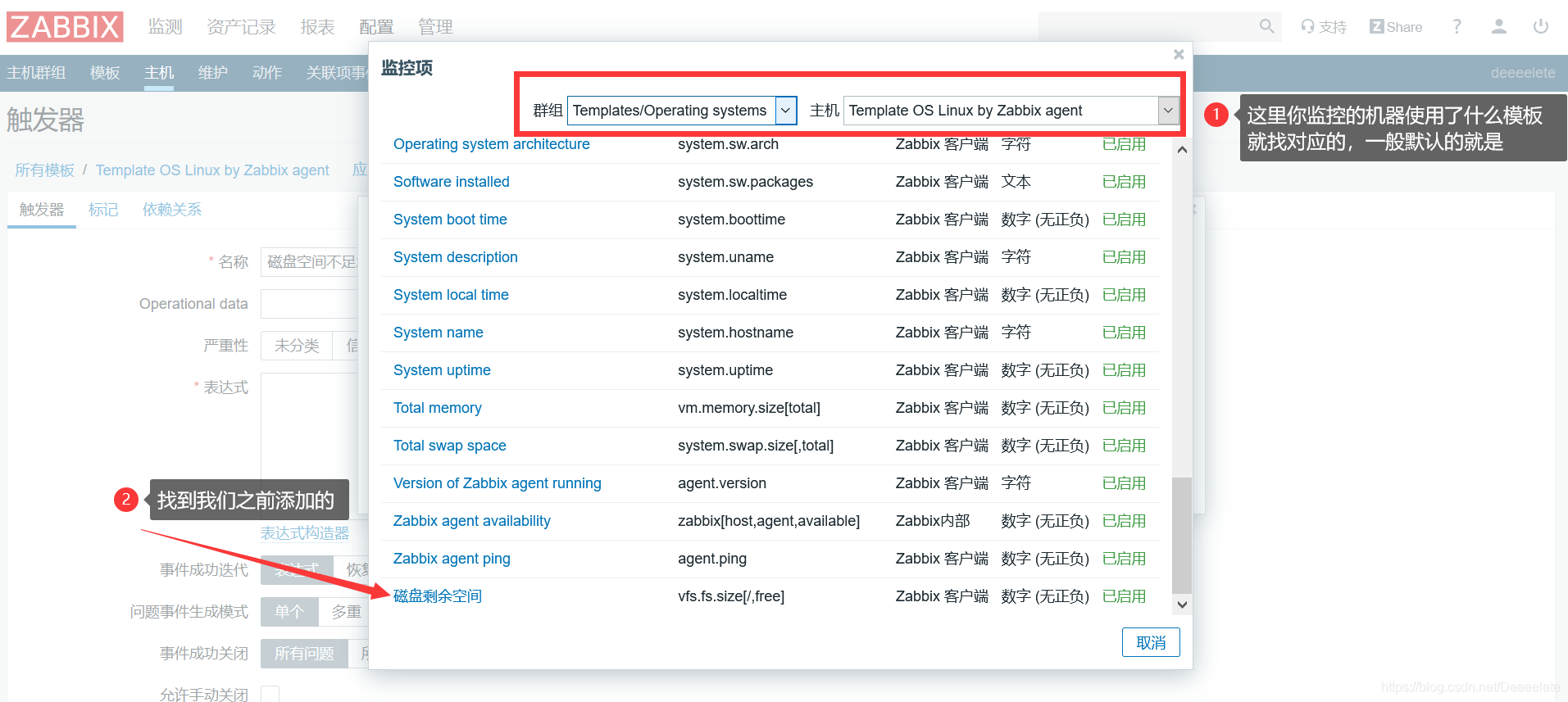Image resolution: width=1568 pixels, height=702 pixels.
Task: Toggle the 允许手动关闭 checkbox
Action: click(x=270, y=694)
